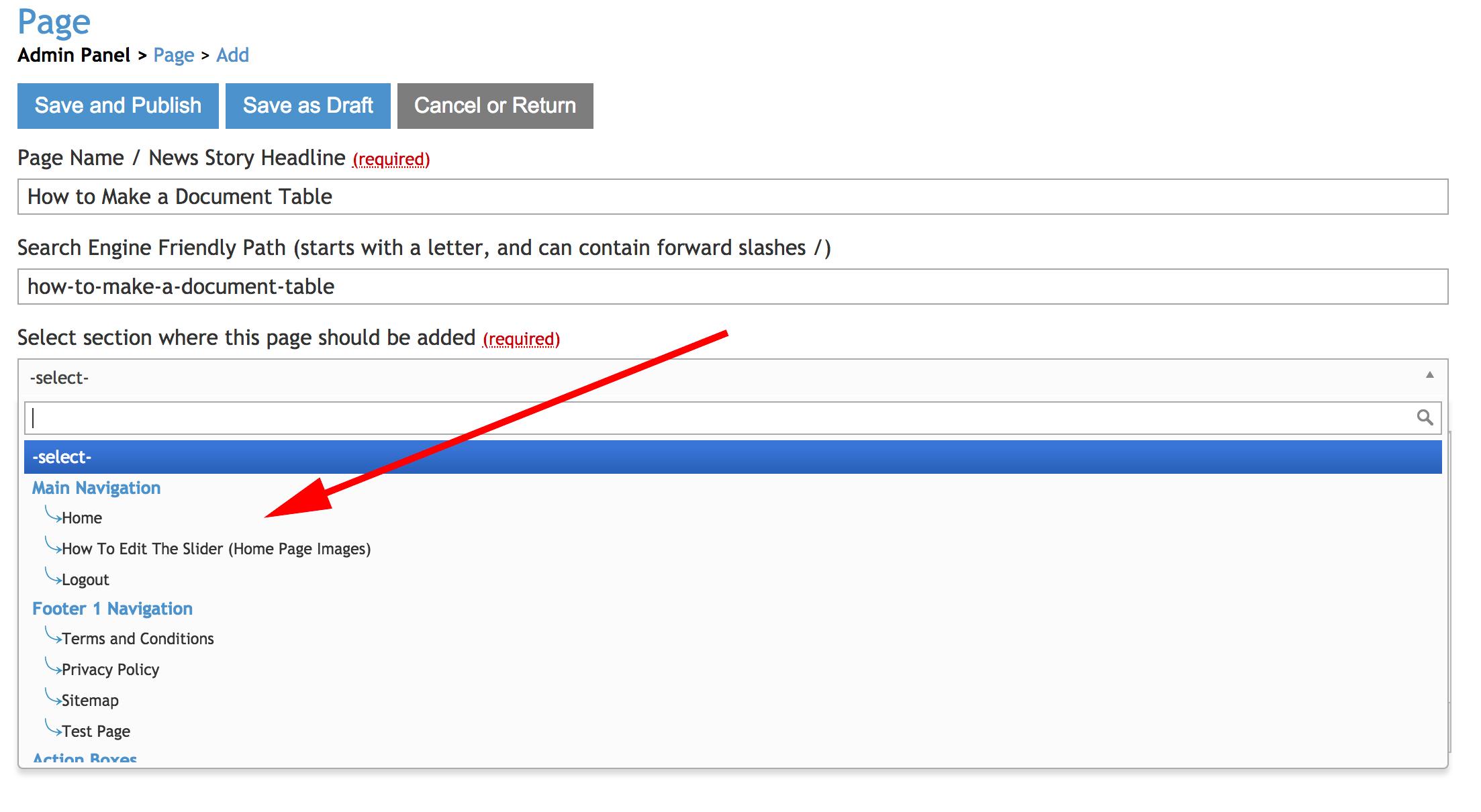Viewport: 1481px width, 812px height.
Task: Select Footer 1 Navigation heading
Action: pyautogui.click(x=112, y=608)
